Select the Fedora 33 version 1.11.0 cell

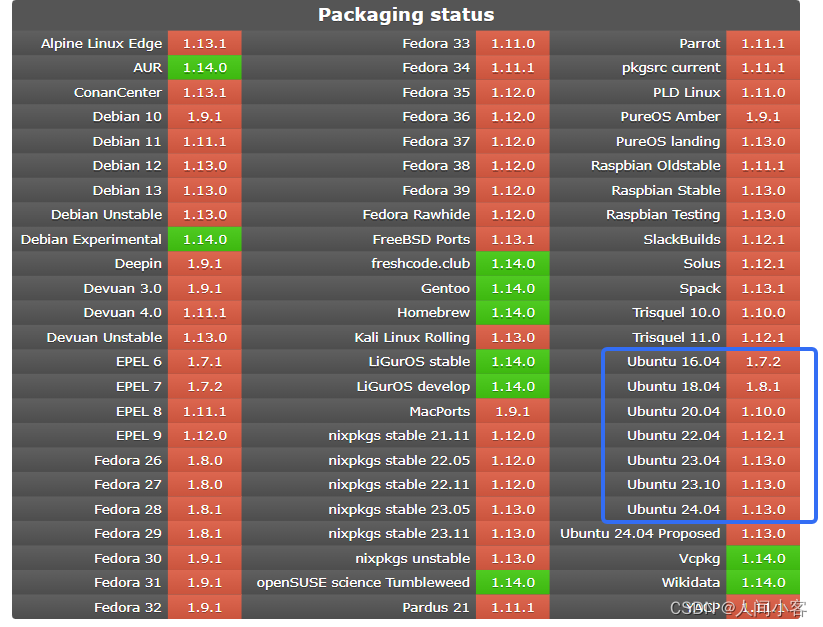coord(513,44)
